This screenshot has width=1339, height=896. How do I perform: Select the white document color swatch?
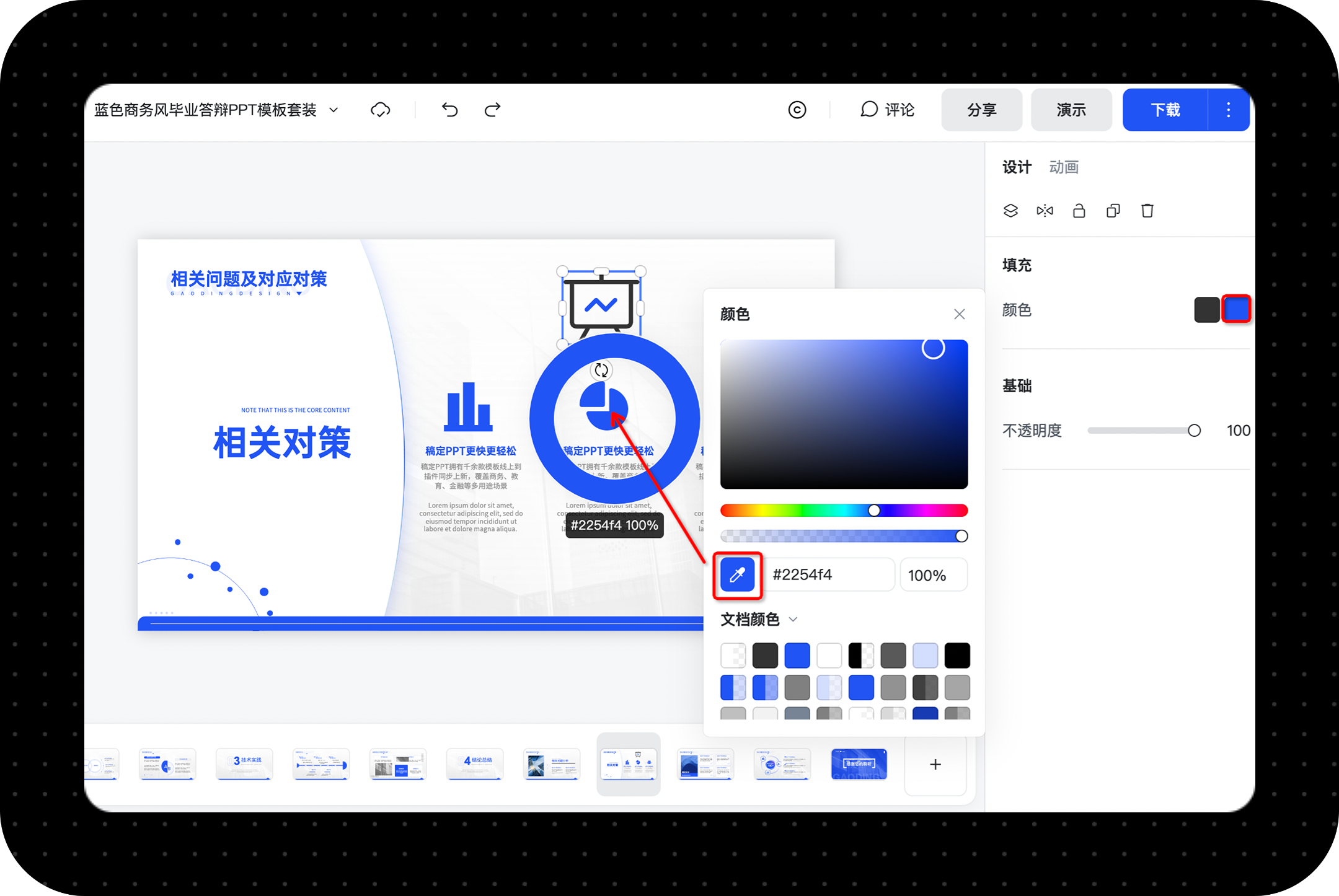pyautogui.click(x=829, y=656)
